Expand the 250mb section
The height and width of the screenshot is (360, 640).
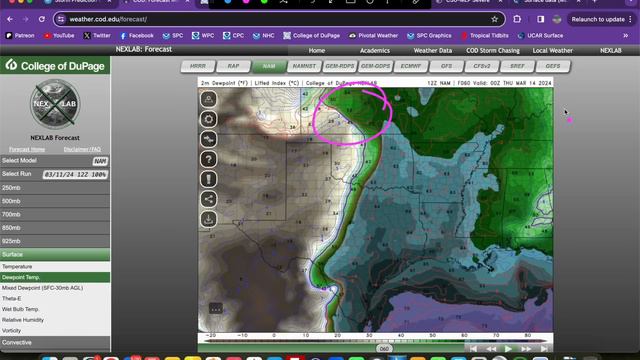[55, 188]
